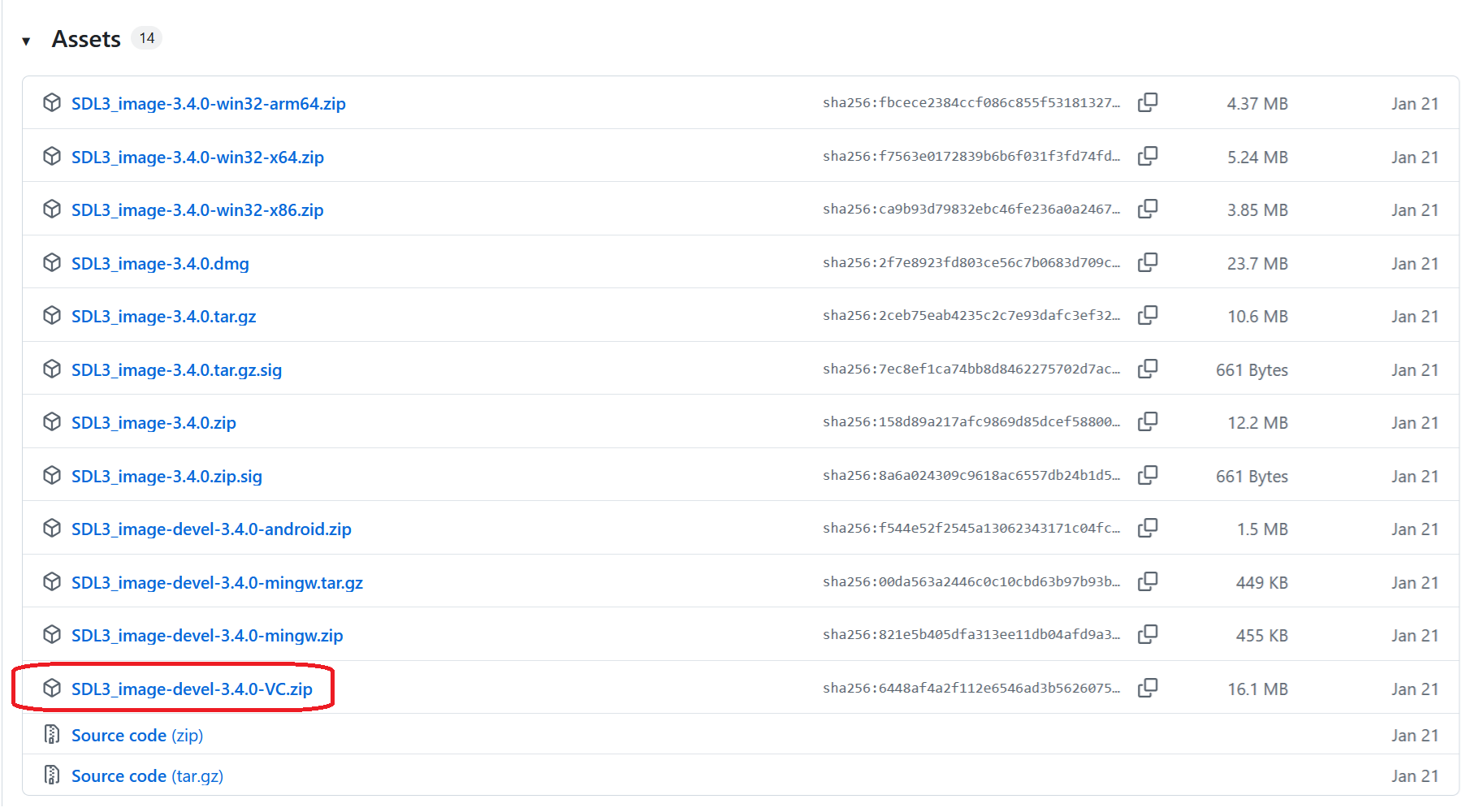
Task: Copy the SHA256 checksum of SDL3_image-3.4.0-win32-x64.zip
Action: click(x=1148, y=156)
